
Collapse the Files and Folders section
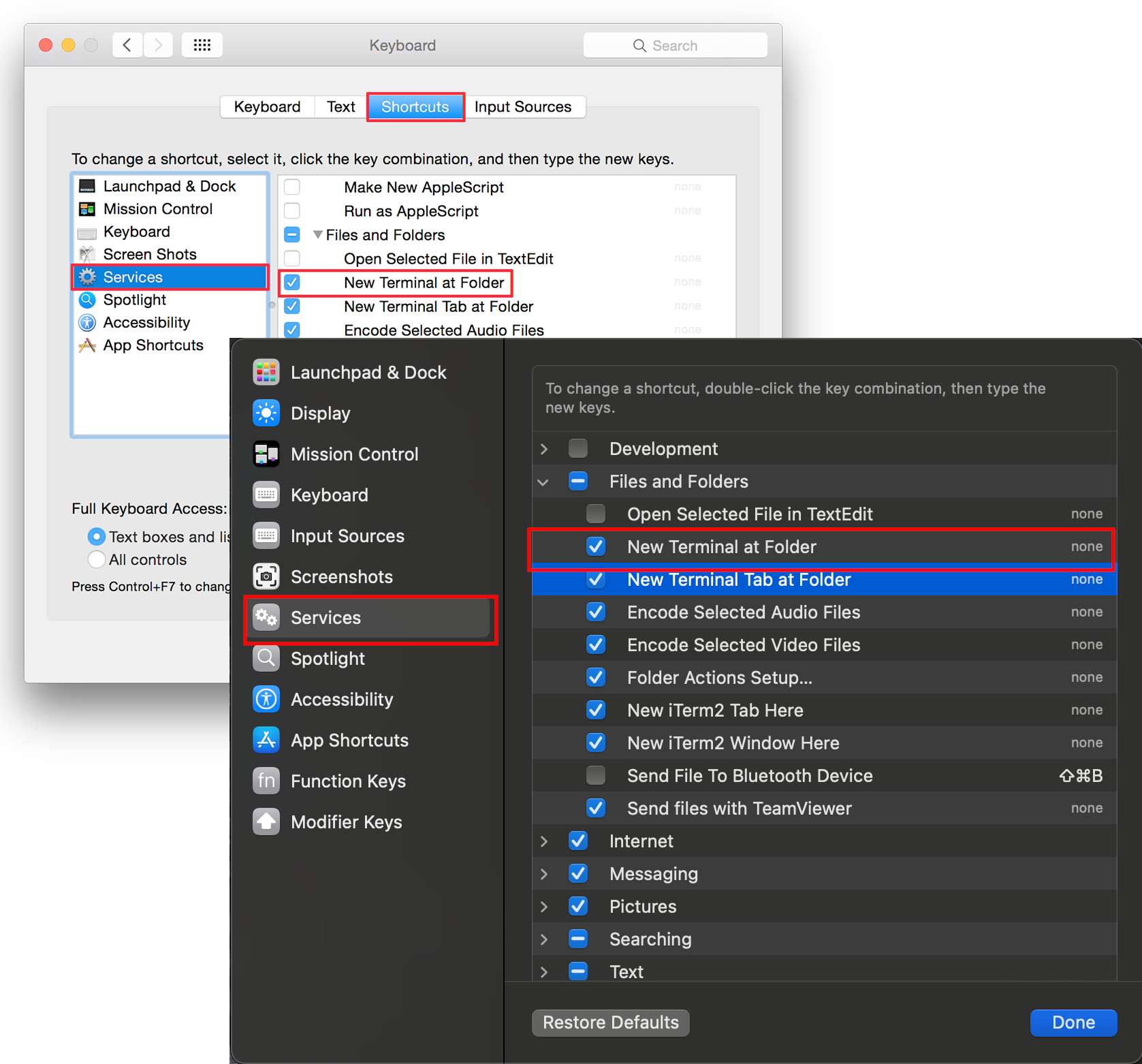point(543,482)
